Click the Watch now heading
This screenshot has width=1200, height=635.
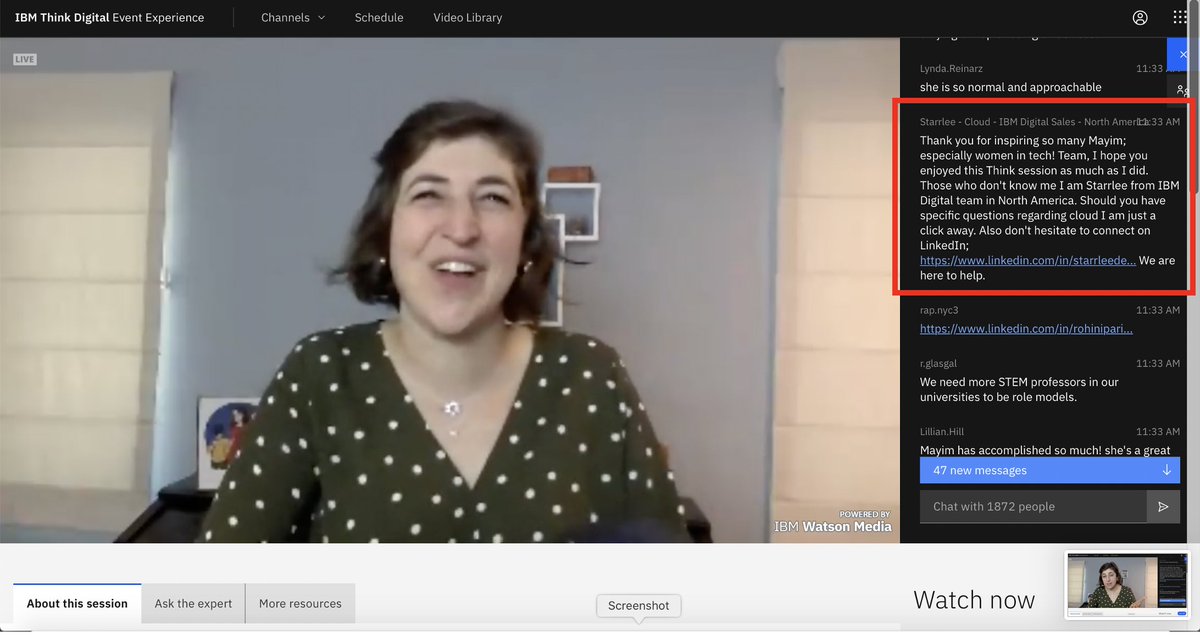pyautogui.click(x=974, y=600)
